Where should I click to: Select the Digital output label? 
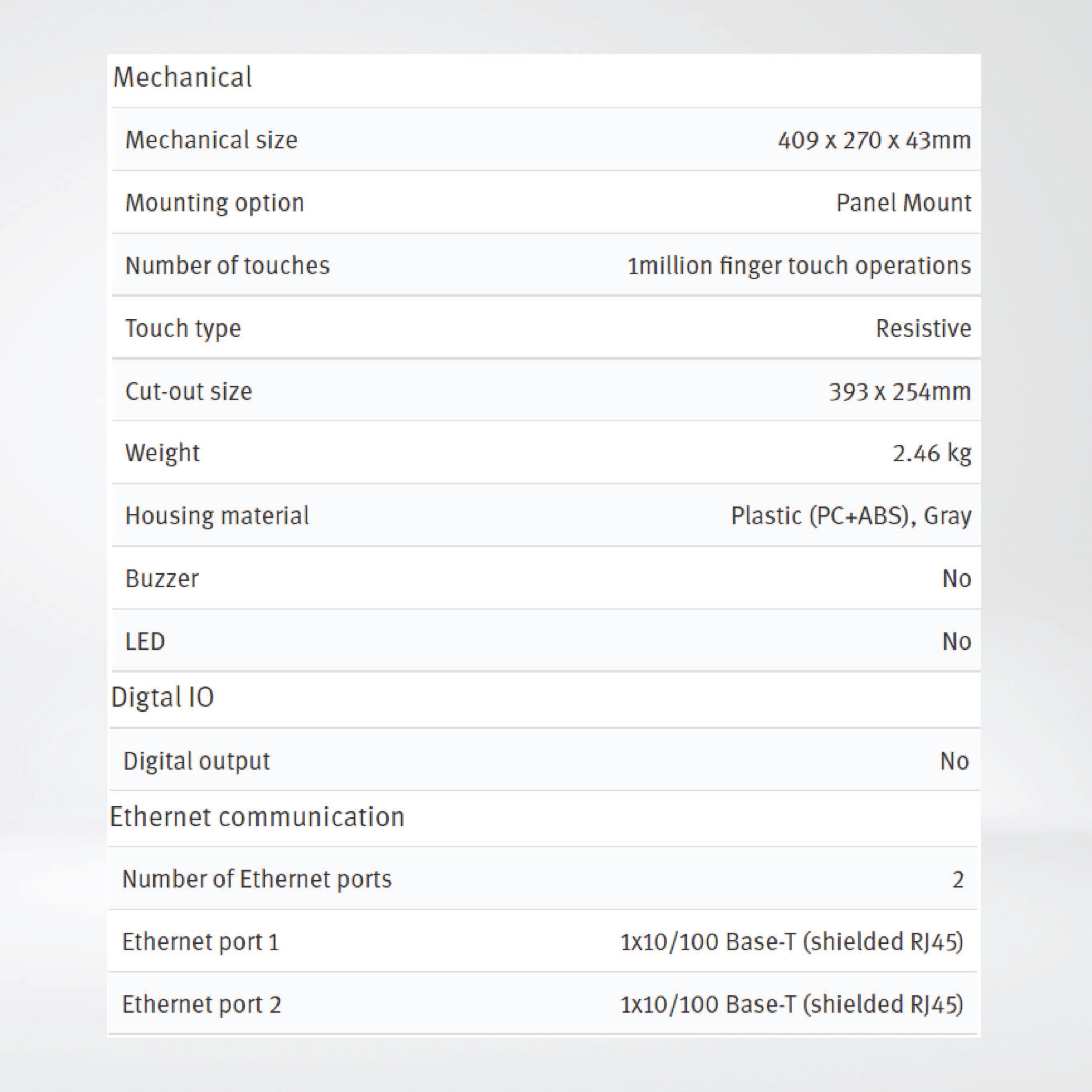(x=196, y=761)
